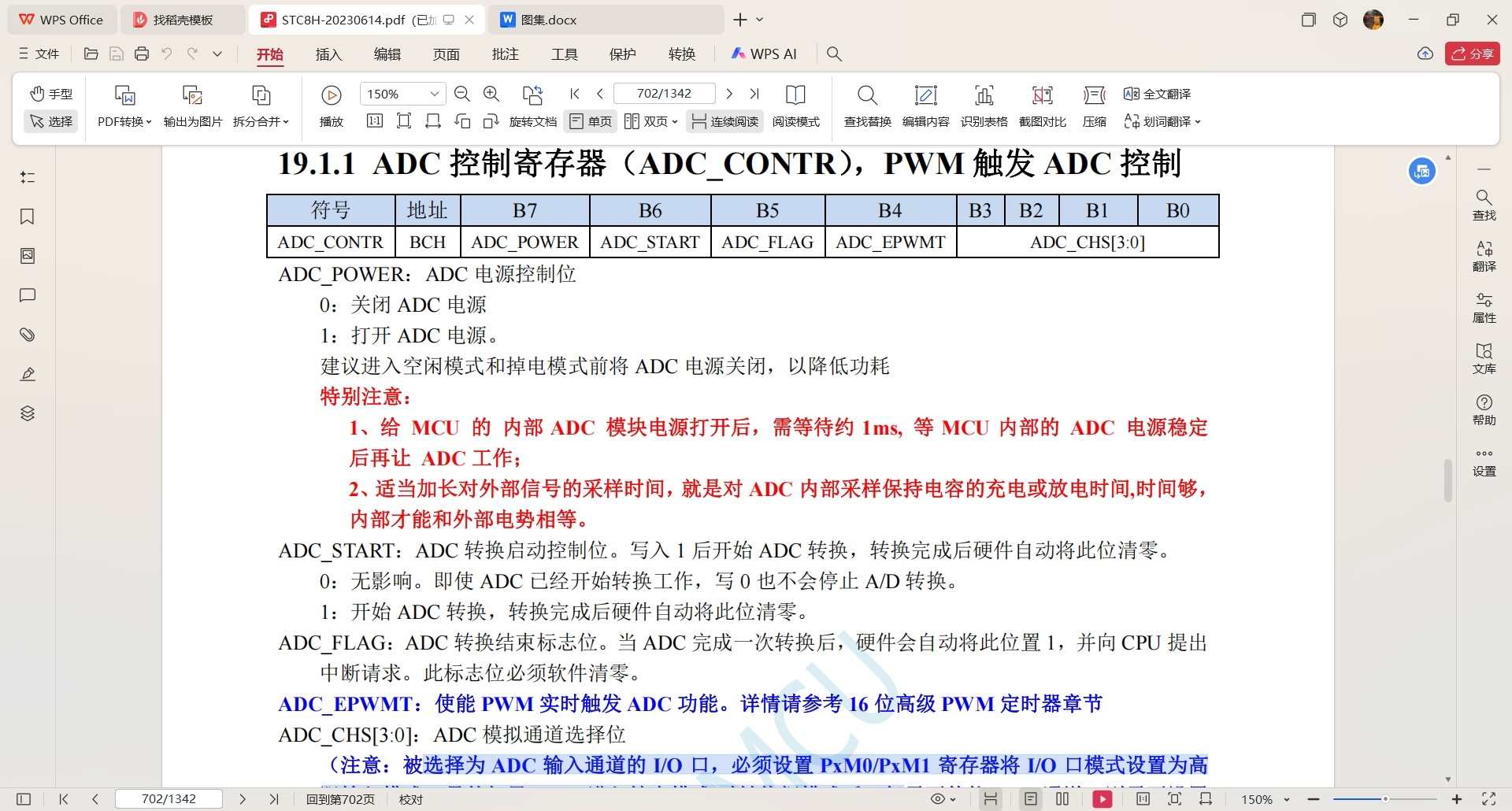Click 截图对比 screenshot compare tool
The height and width of the screenshot is (811, 1512).
(x=1042, y=106)
